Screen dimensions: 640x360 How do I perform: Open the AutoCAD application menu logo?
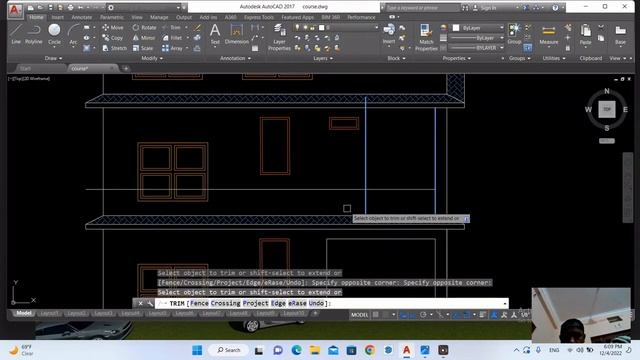point(15,10)
